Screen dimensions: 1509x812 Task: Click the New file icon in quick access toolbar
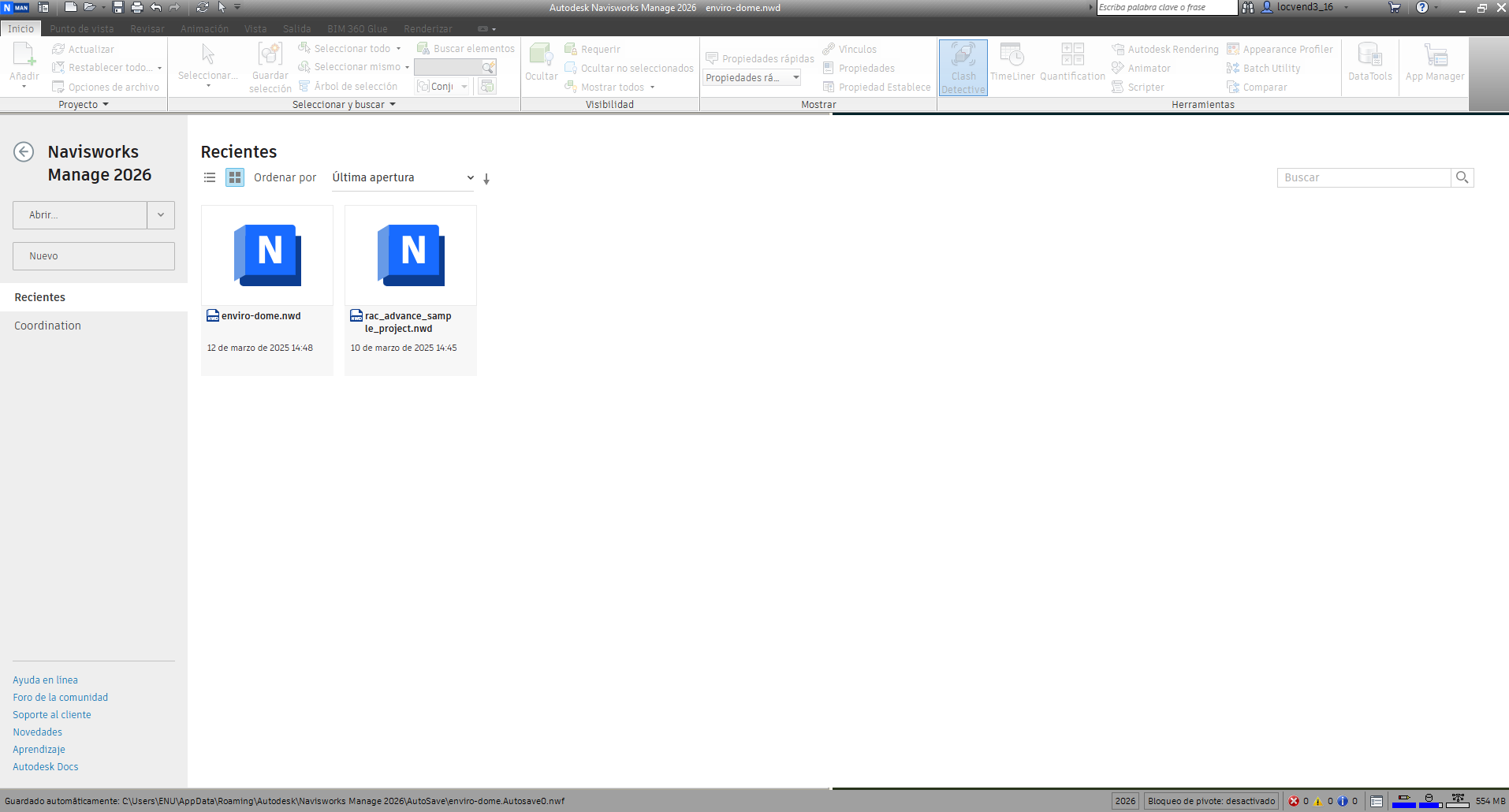click(x=70, y=7)
